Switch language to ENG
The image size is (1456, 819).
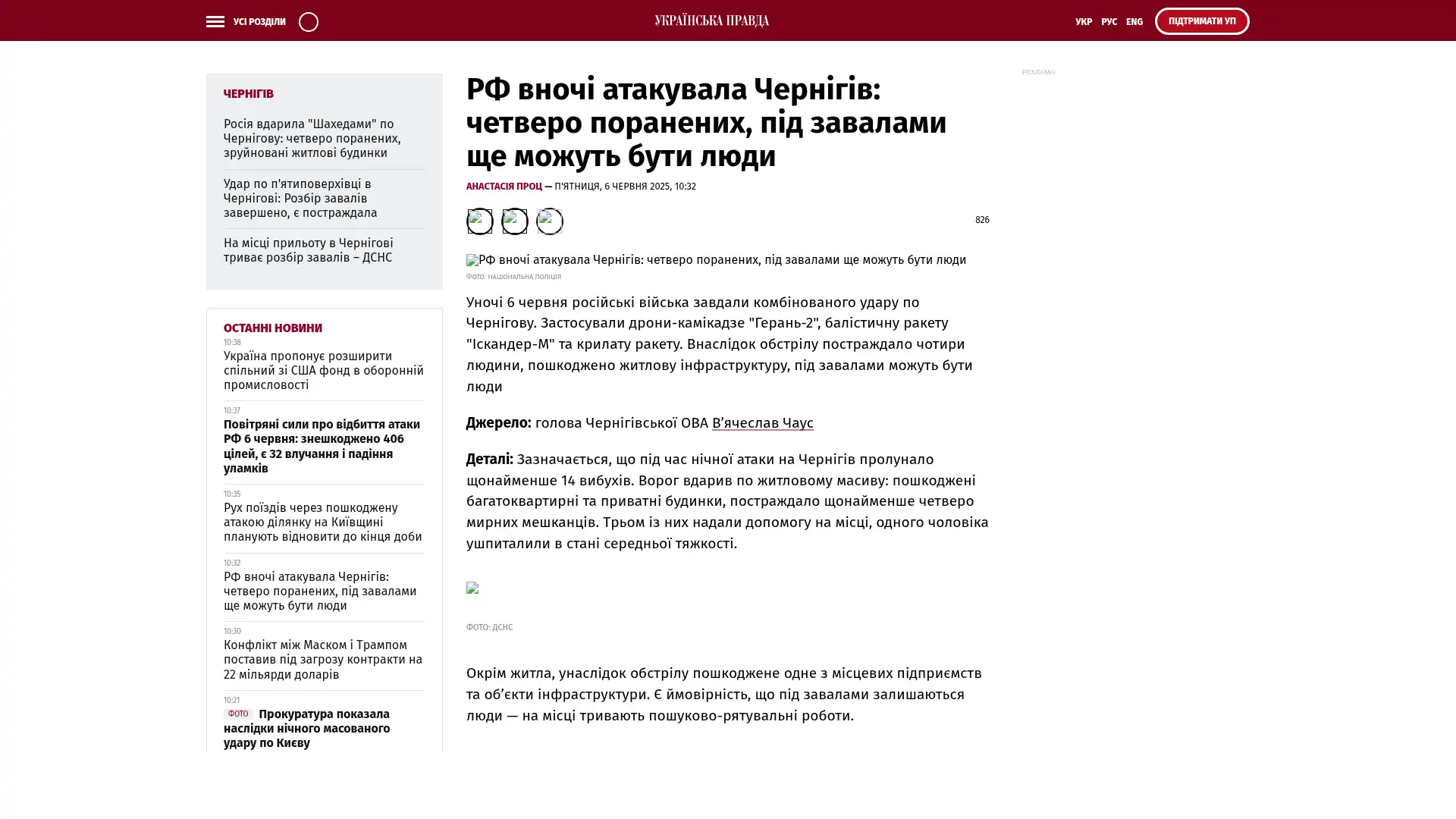click(1134, 22)
